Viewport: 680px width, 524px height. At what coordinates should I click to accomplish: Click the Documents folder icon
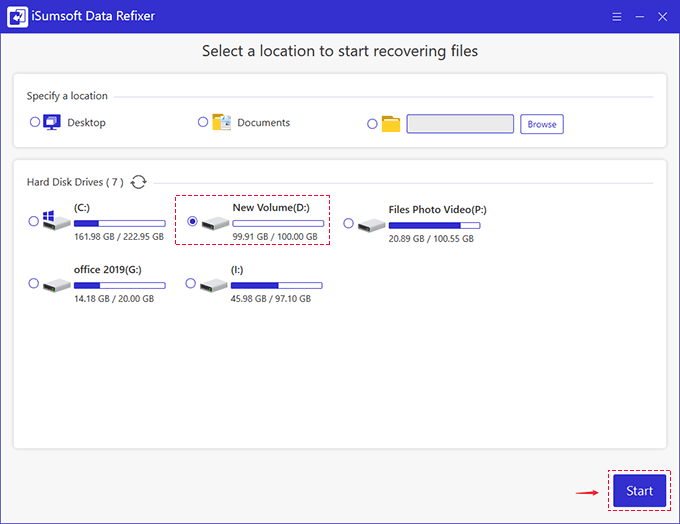tap(222, 123)
